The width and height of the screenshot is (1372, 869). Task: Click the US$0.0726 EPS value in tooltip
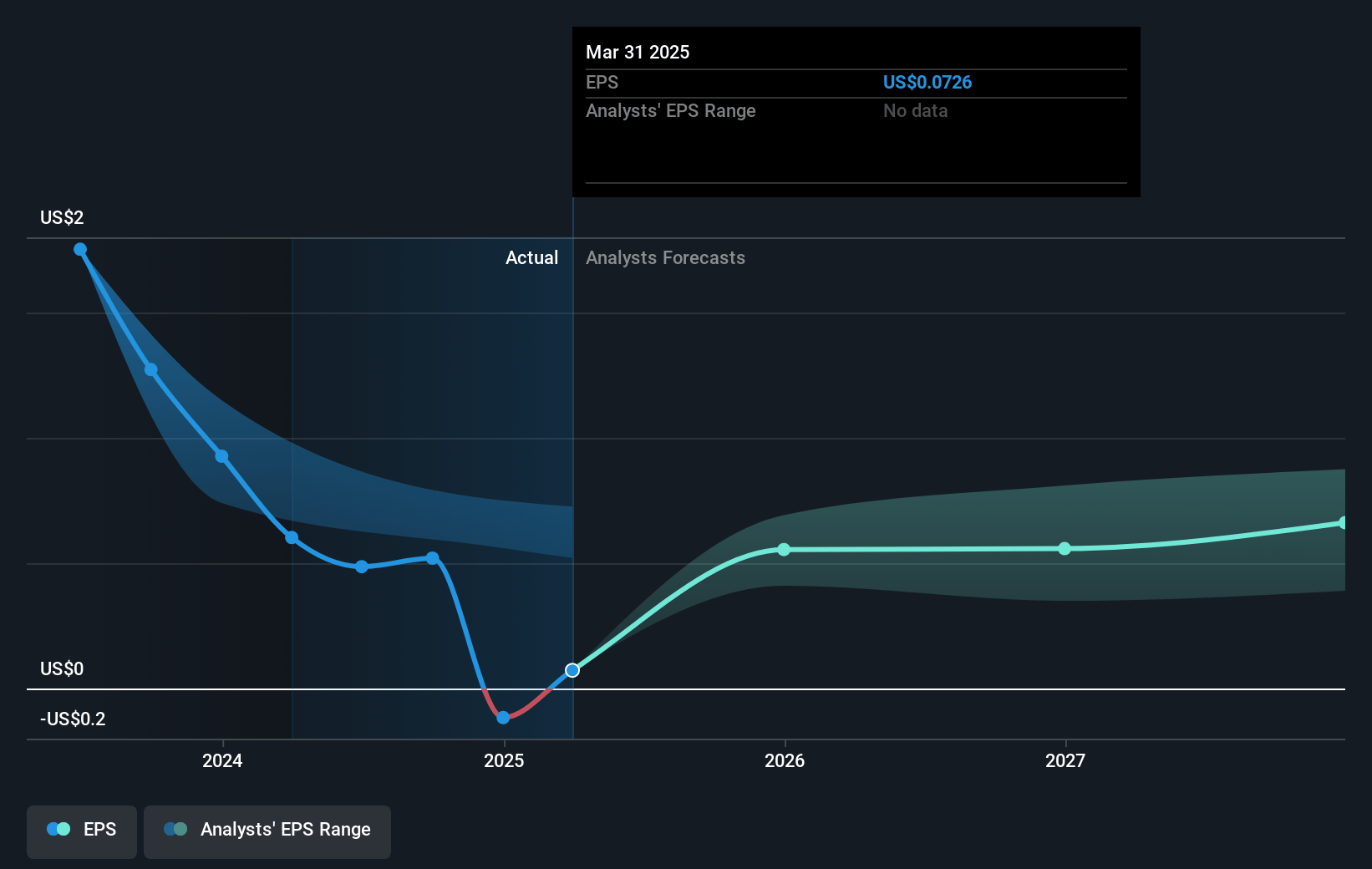pyautogui.click(x=927, y=82)
